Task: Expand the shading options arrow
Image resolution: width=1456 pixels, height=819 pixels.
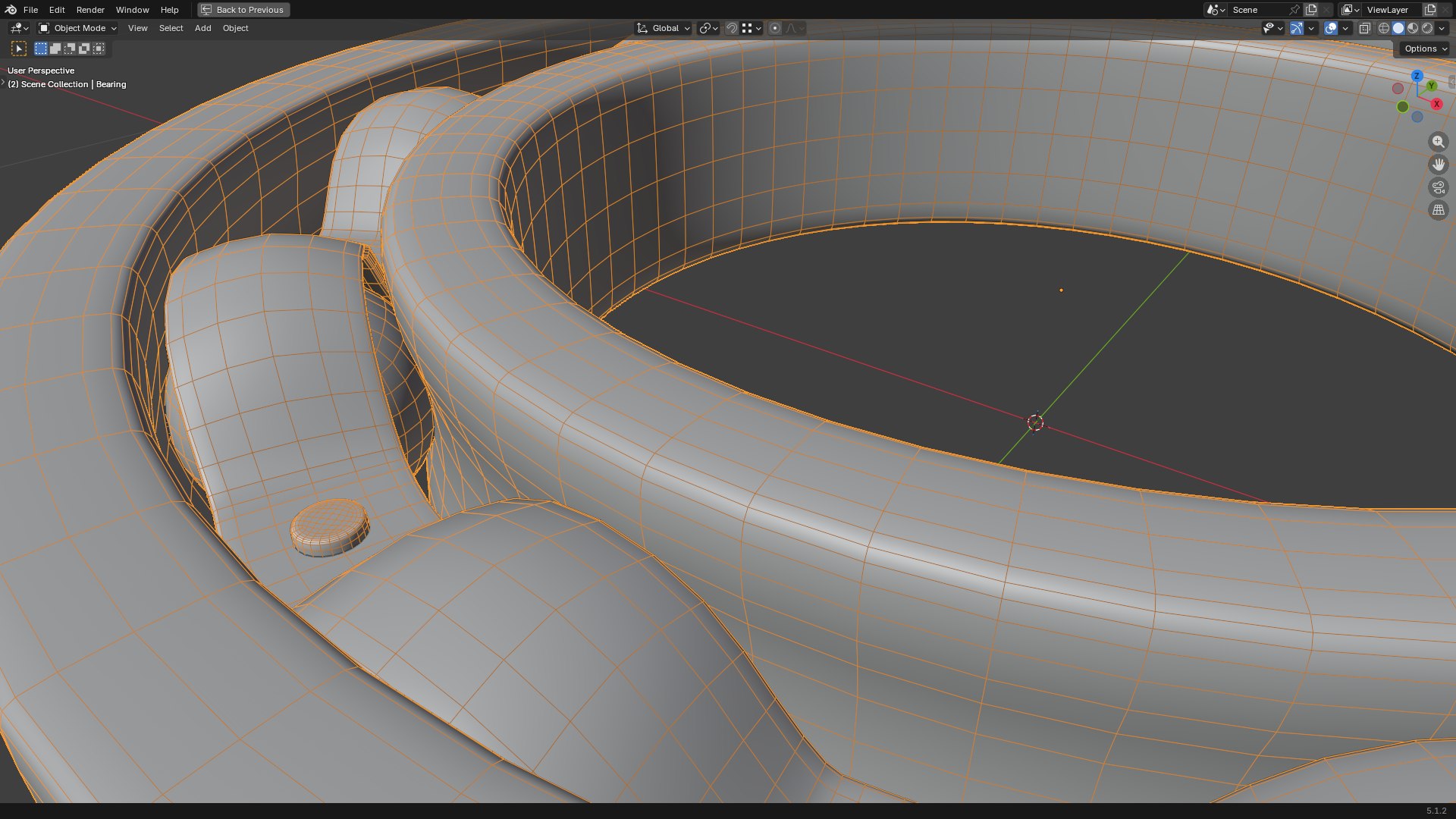Action: [1442, 28]
